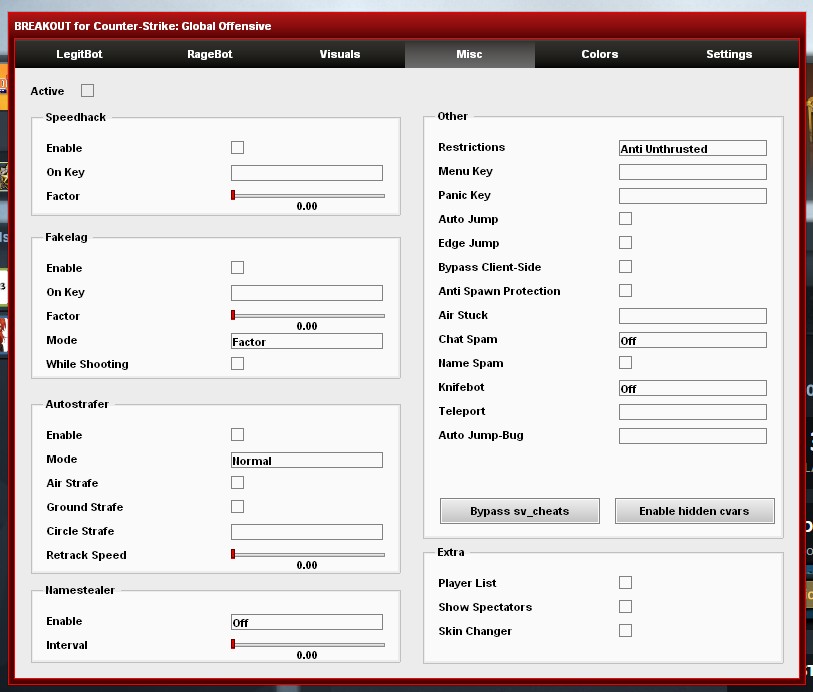The height and width of the screenshot is (692, 813).
Task: Click the Enable hidden cvars button
Action: click(x=694, y=511)
